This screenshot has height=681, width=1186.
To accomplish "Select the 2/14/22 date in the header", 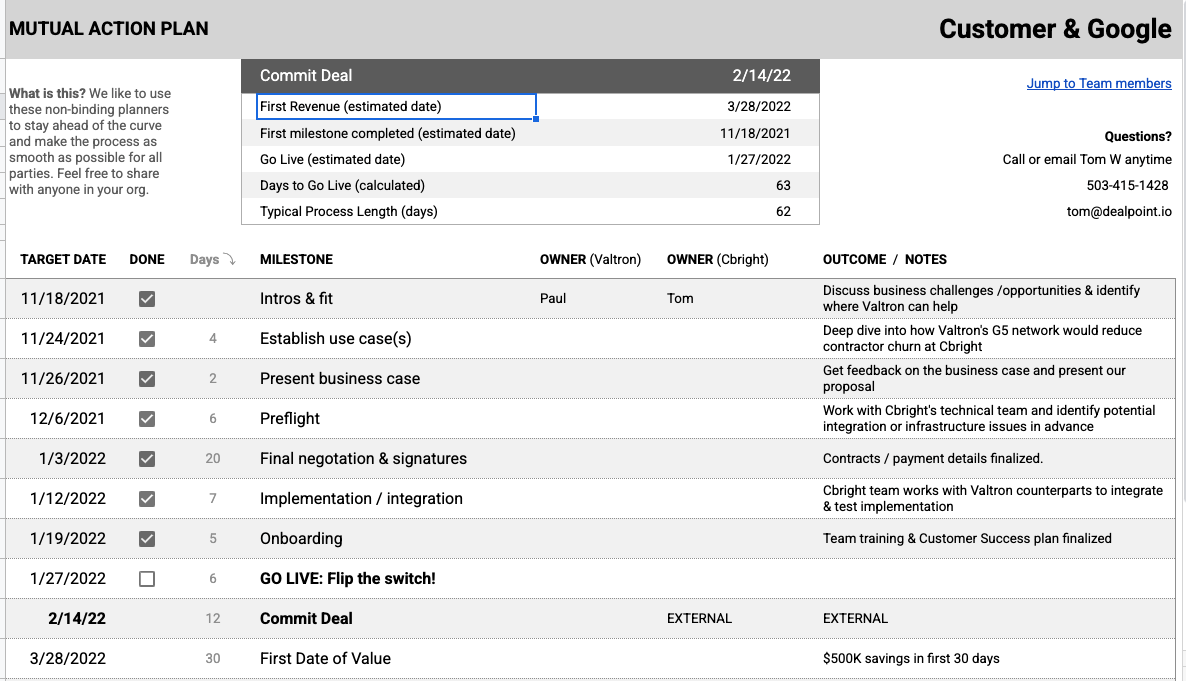I will coord(761,76).
